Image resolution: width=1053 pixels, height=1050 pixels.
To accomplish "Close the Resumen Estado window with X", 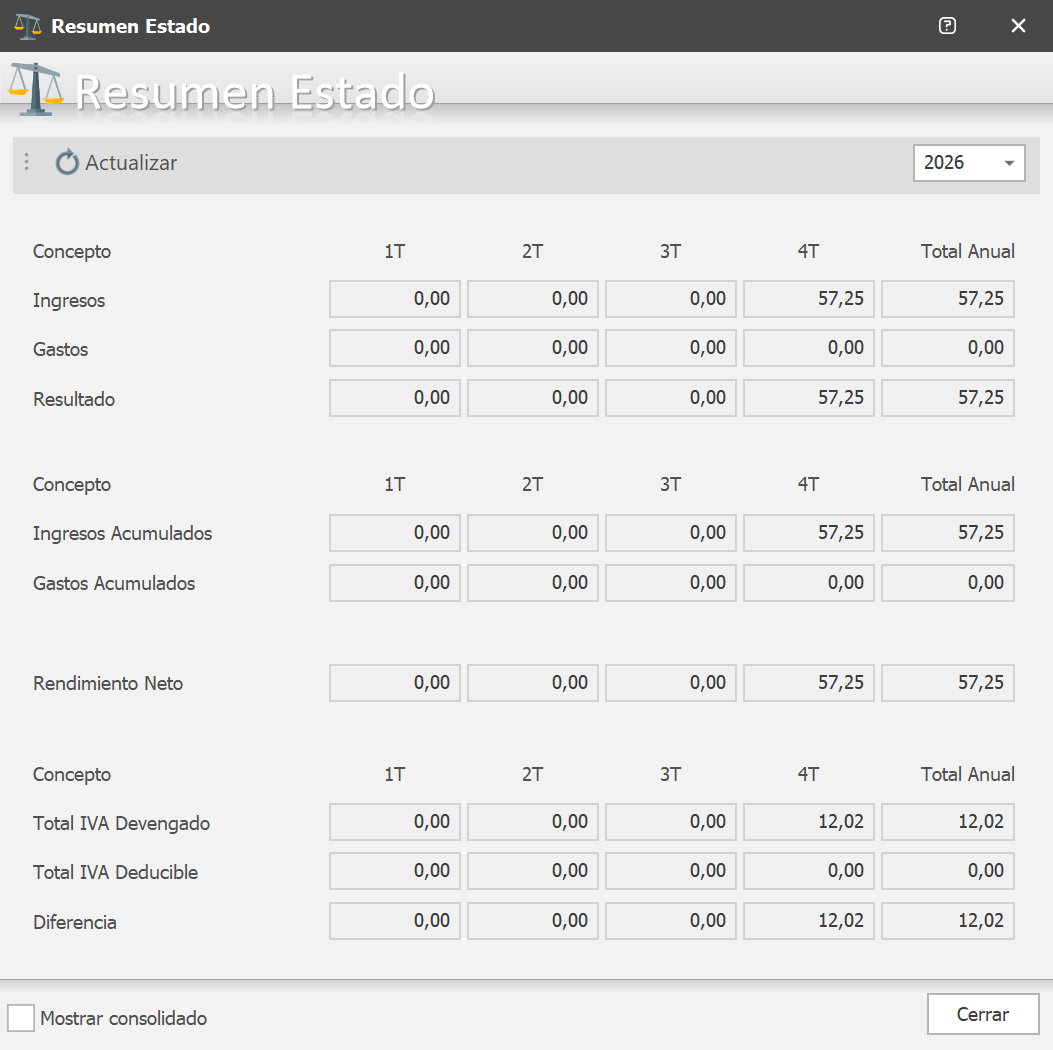I will click(1018, 26).
